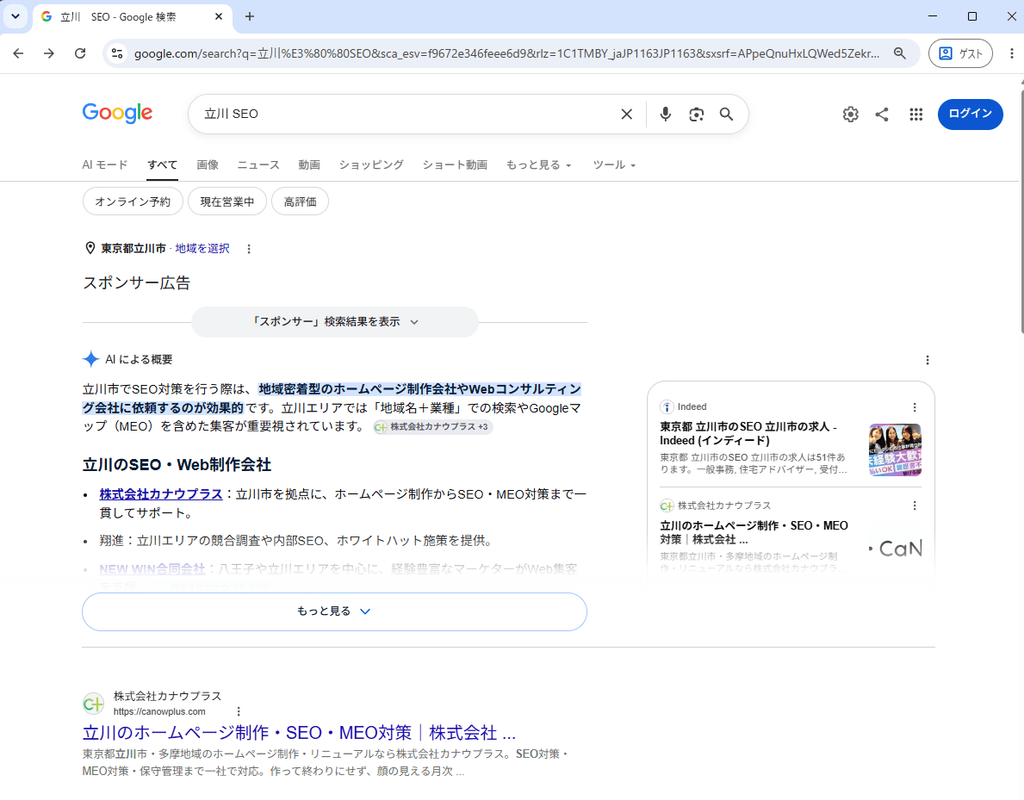Search by image with camera lens icon
The height and width of the screenshot is (800, 1024).
pyautogui.click(x=696, y=114)
